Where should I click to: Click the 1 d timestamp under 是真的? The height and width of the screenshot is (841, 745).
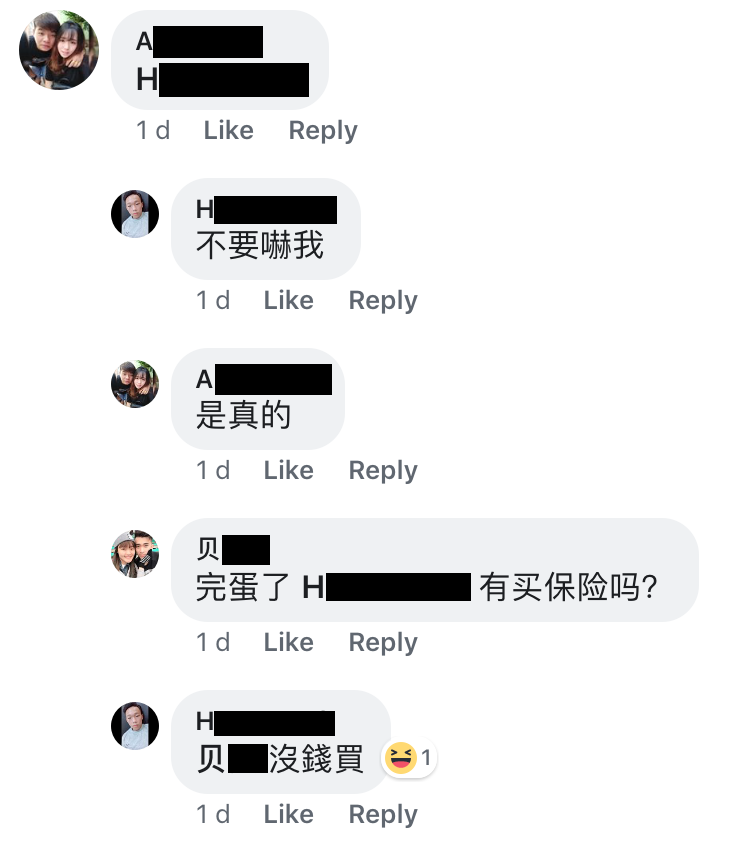[x=213, y=470]
